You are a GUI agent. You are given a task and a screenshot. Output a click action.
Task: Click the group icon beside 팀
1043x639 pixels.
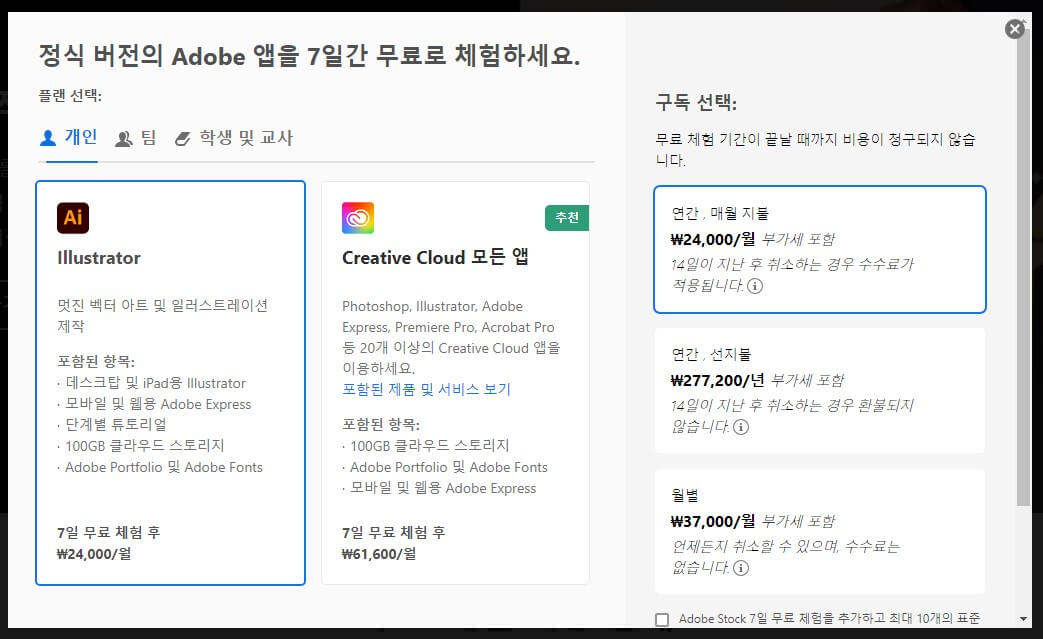coord(124,138)
